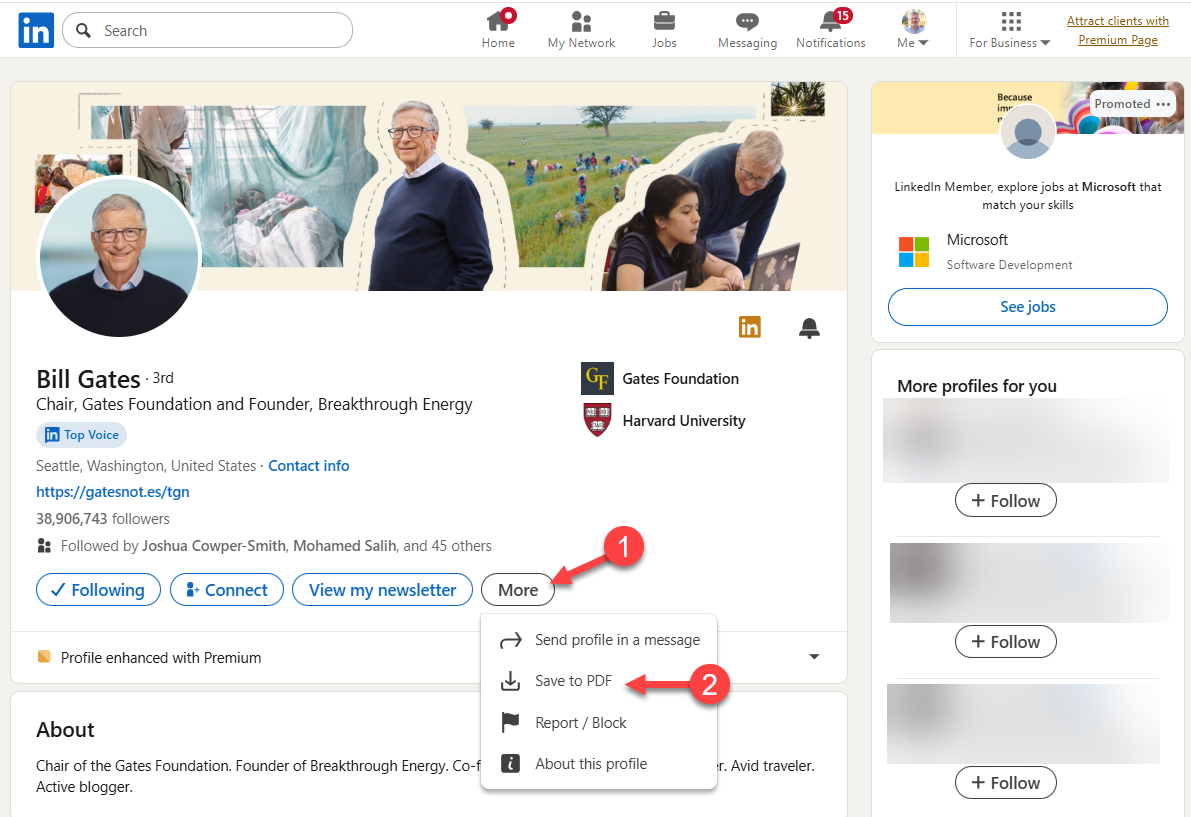Click See jobs button
Viewport: 1191px width, 817px height.
click(1028, 307)
